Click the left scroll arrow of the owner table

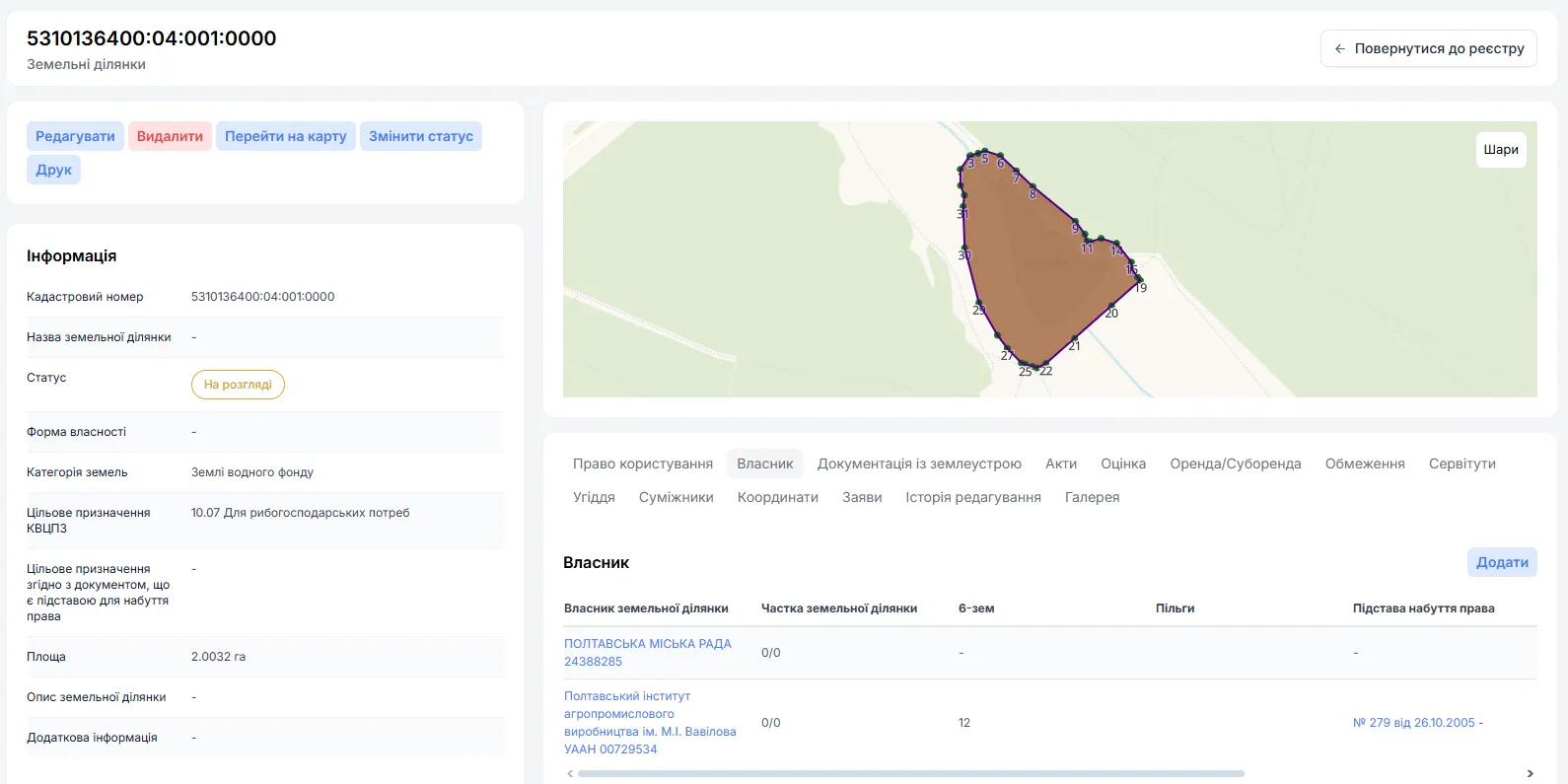click(x=569, y=774)
